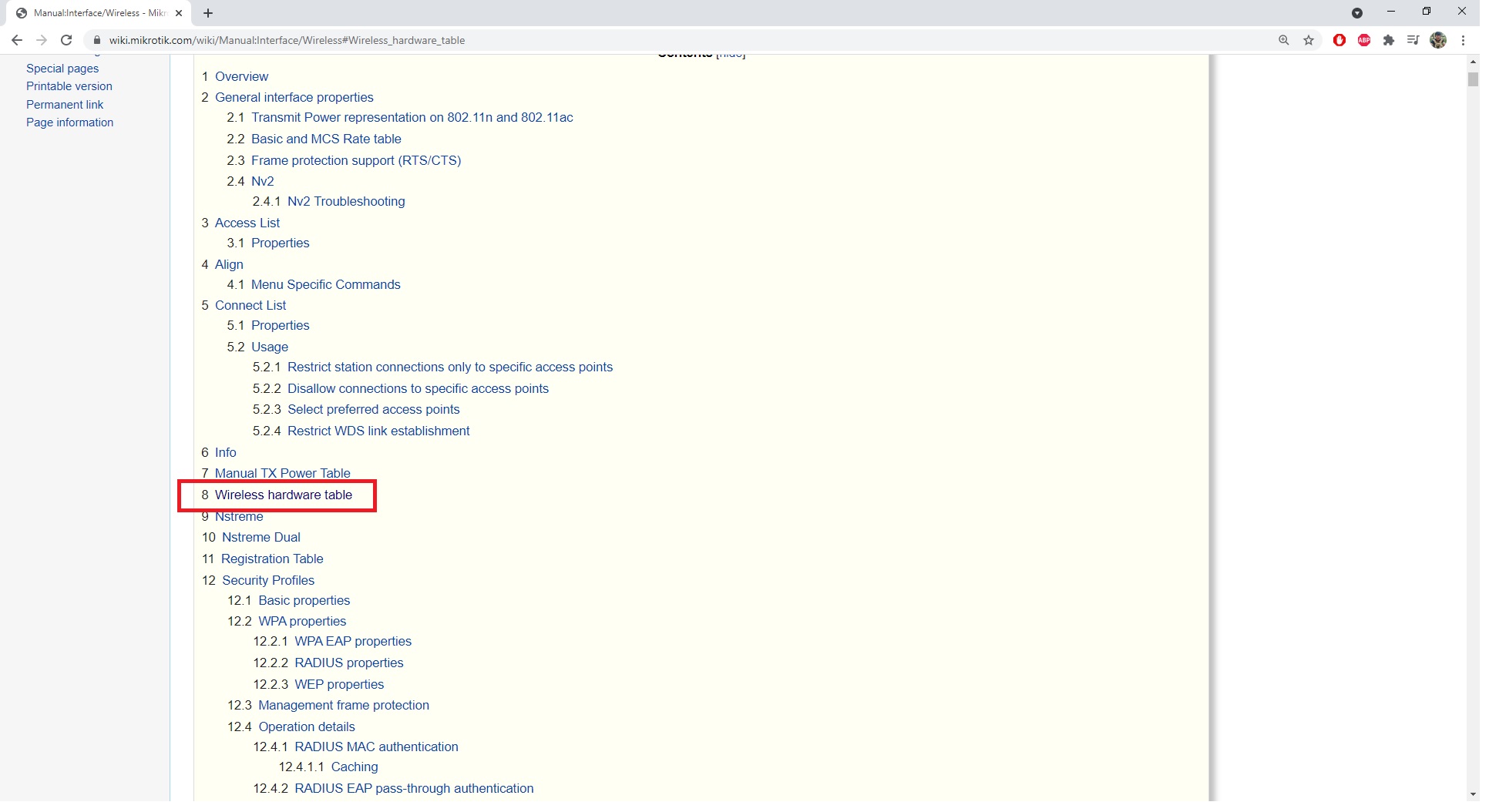Jump to 3 Access List
The width and height of the screenshot is (1489, 812).
pos(249,223)
